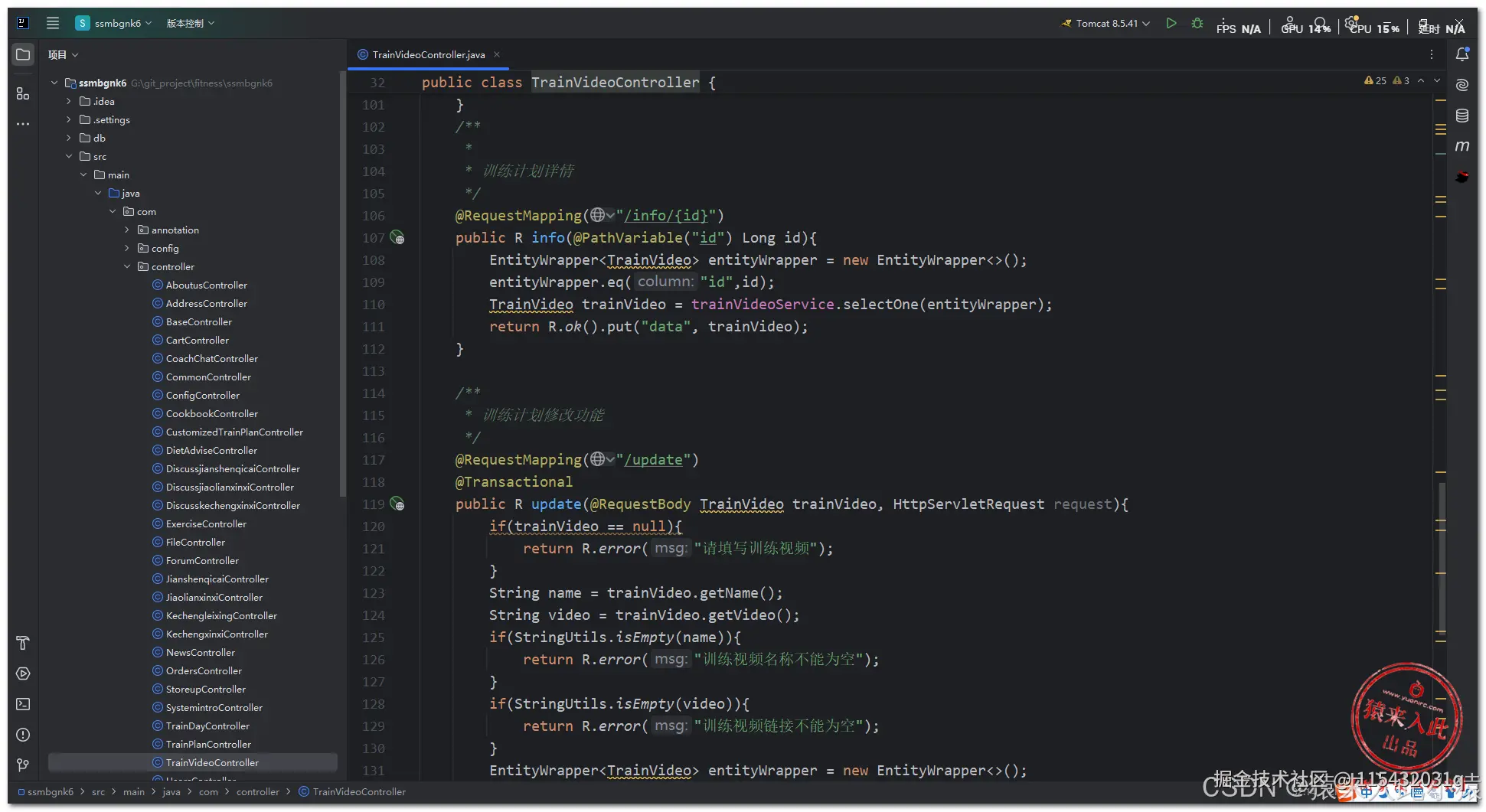Open the Terminal tool window
Screen dimensions: 1486x812
23,704
